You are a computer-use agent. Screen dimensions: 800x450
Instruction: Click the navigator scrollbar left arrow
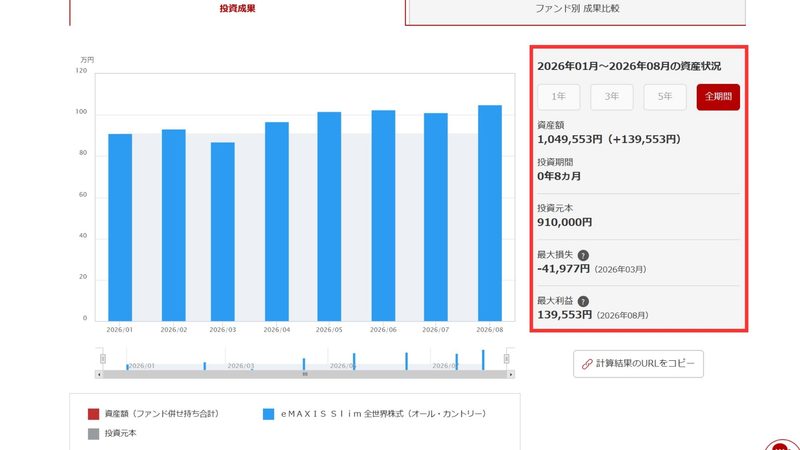point(99,374)
